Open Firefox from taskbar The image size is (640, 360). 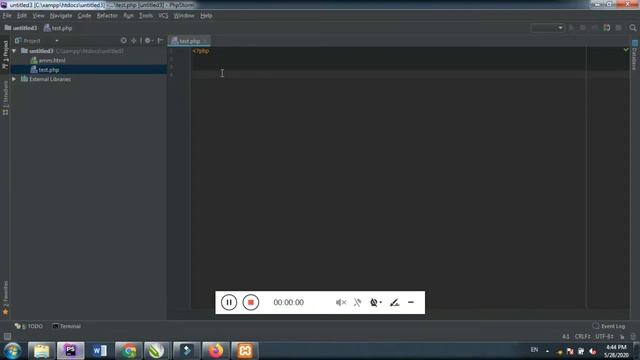216,351
